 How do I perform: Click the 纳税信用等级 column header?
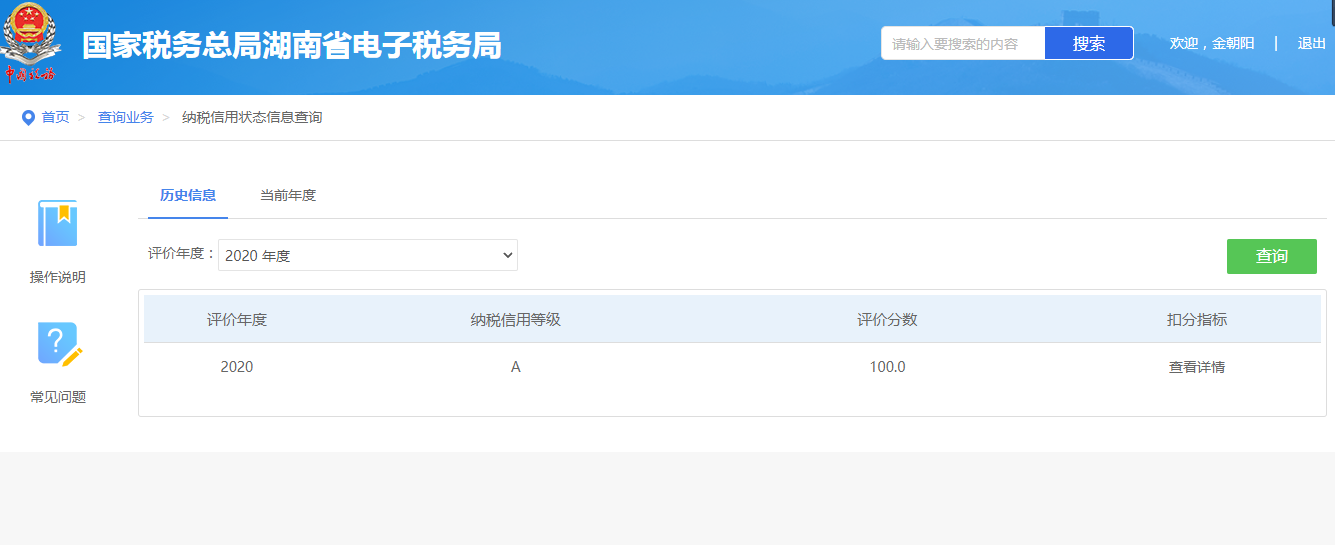(515, 320)
